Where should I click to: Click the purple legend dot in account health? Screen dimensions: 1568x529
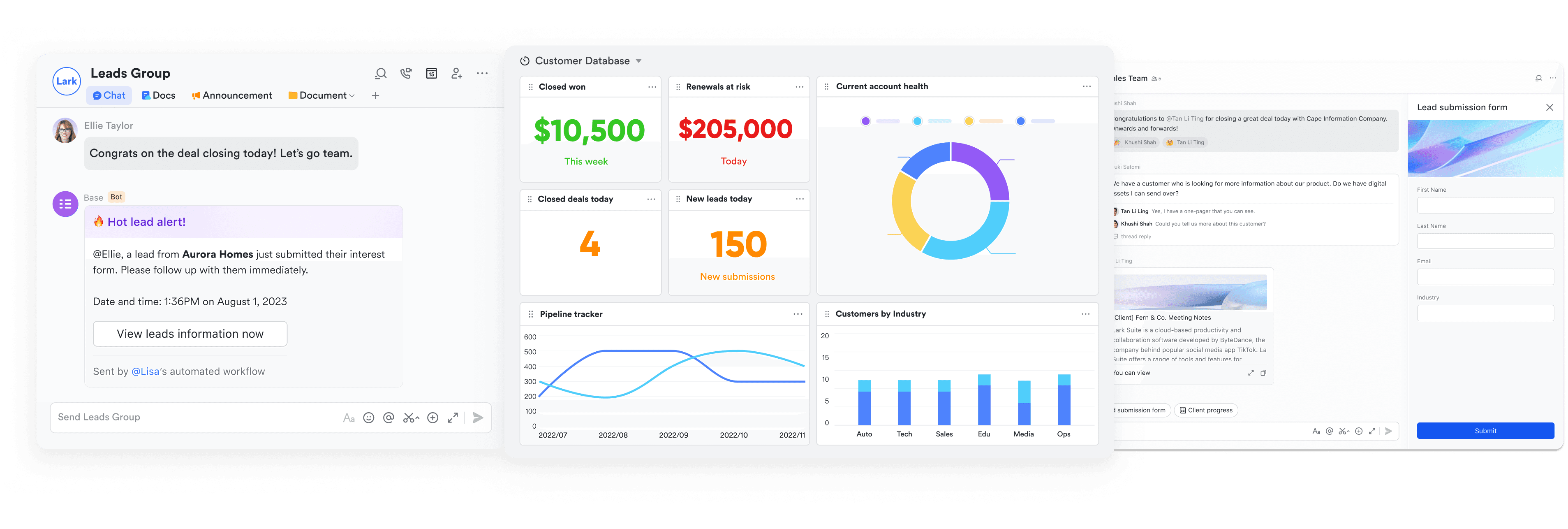[865, 121]
